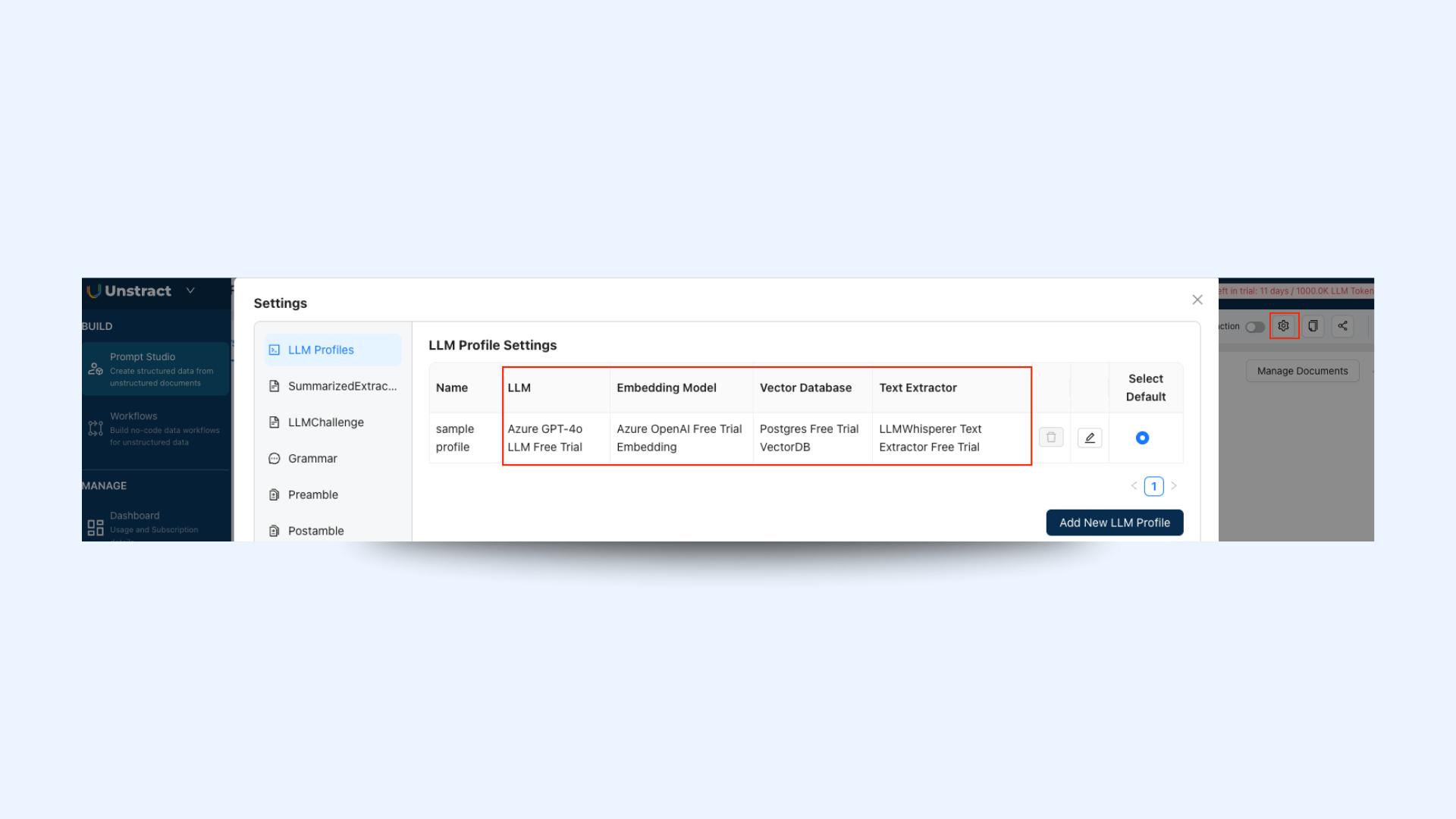This screenshot has height=819, width=1456.
Task: Open the LLMChallenge settings section
Action: pos(325,422)
